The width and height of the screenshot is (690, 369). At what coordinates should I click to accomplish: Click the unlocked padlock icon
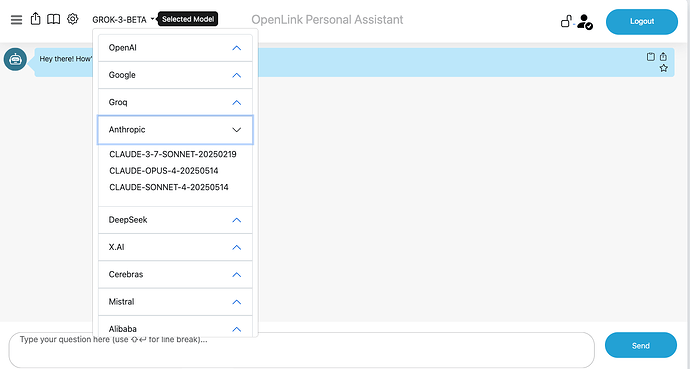coord(566,21)
